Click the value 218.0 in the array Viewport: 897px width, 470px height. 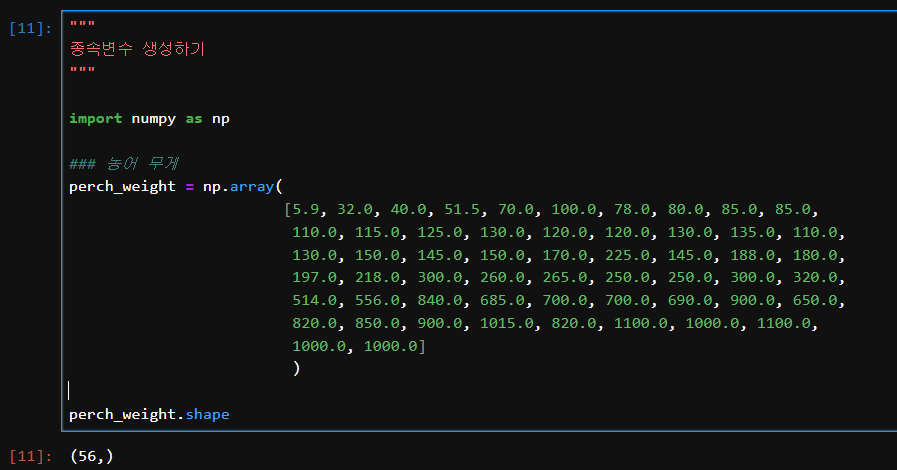pos(377,277)
